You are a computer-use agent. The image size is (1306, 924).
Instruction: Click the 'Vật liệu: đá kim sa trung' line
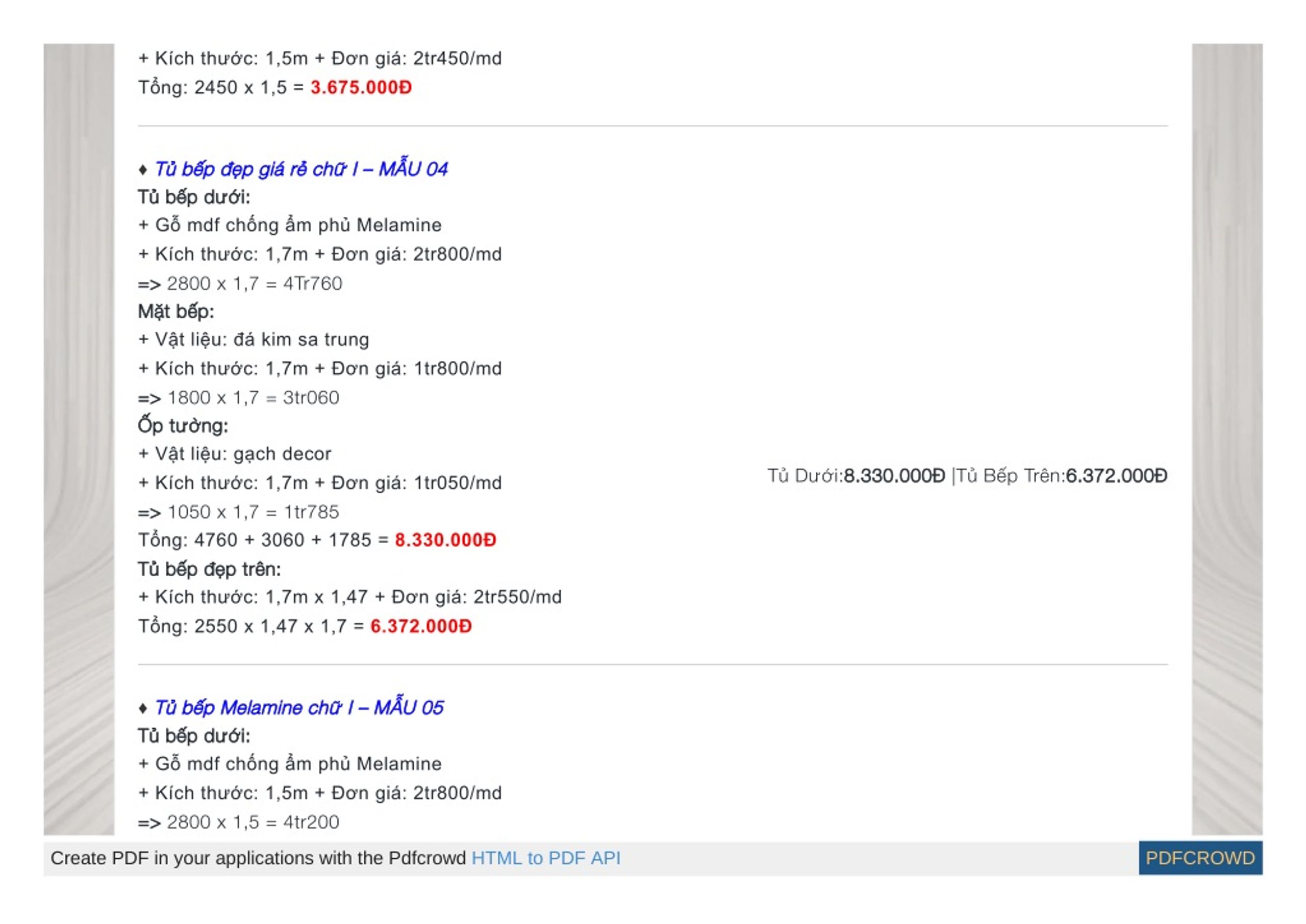tap(254, 340)
